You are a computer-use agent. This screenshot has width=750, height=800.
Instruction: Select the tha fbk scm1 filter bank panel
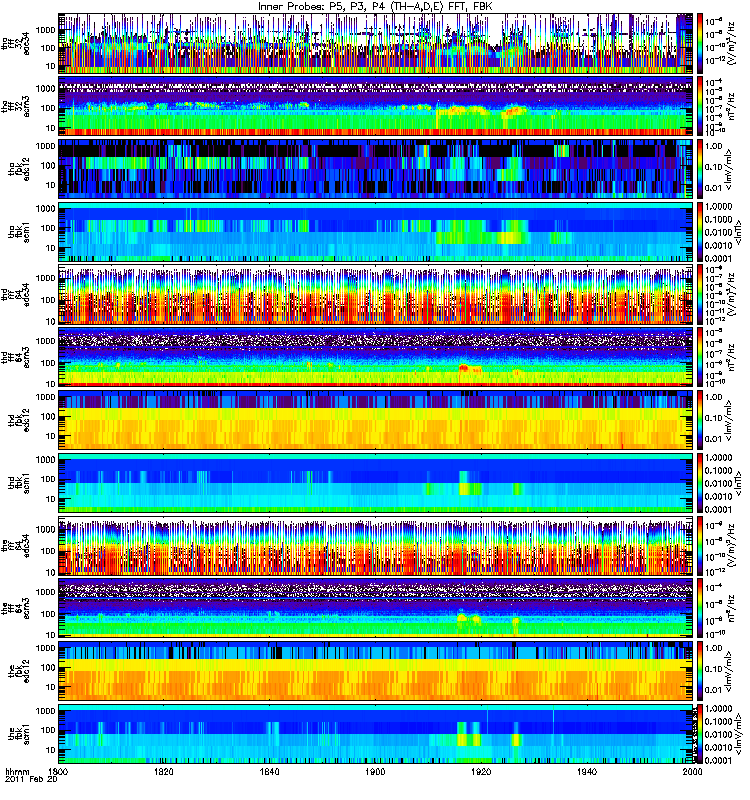pos(376,232)
